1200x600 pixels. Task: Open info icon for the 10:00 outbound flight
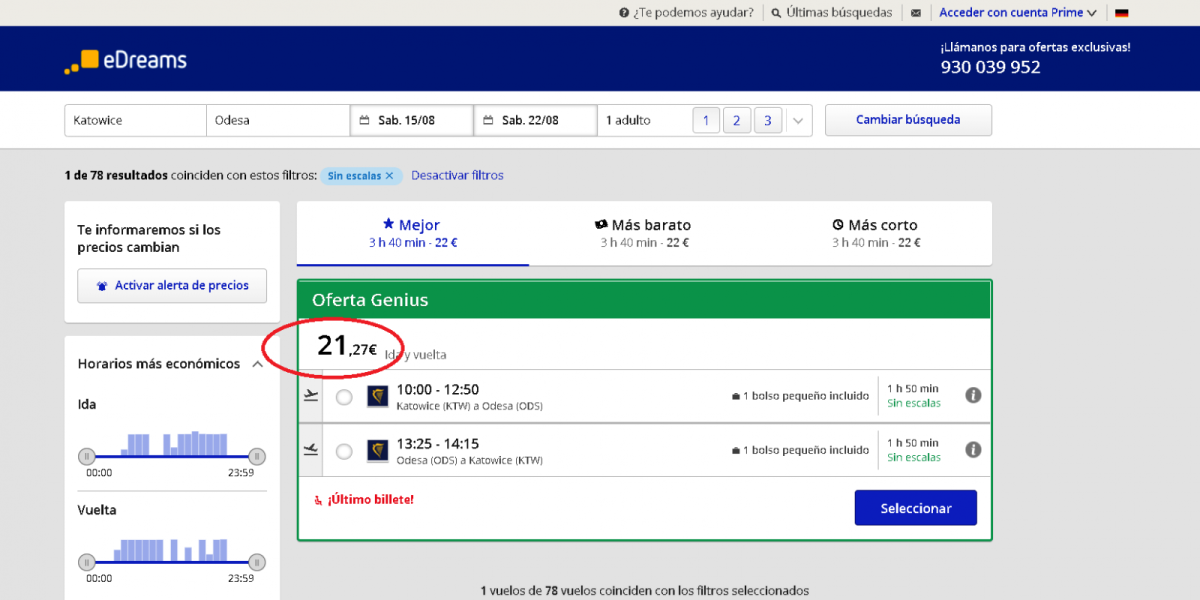(x=973, y=395)
